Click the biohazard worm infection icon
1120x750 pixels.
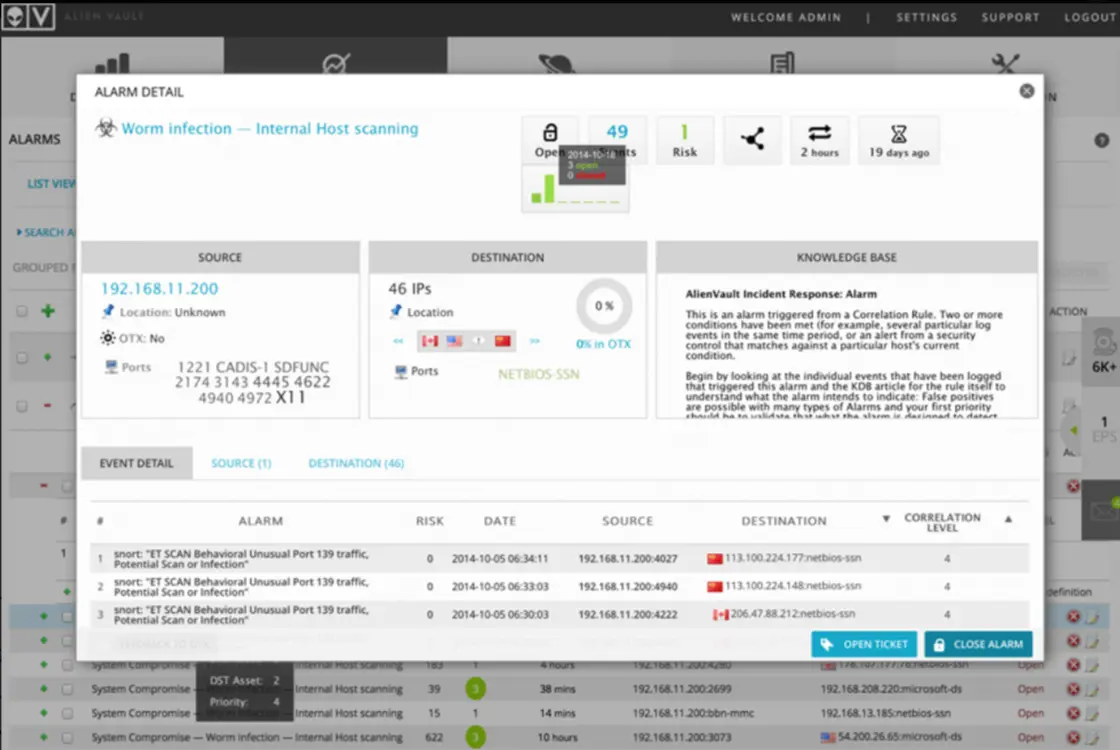coord(106,128)
